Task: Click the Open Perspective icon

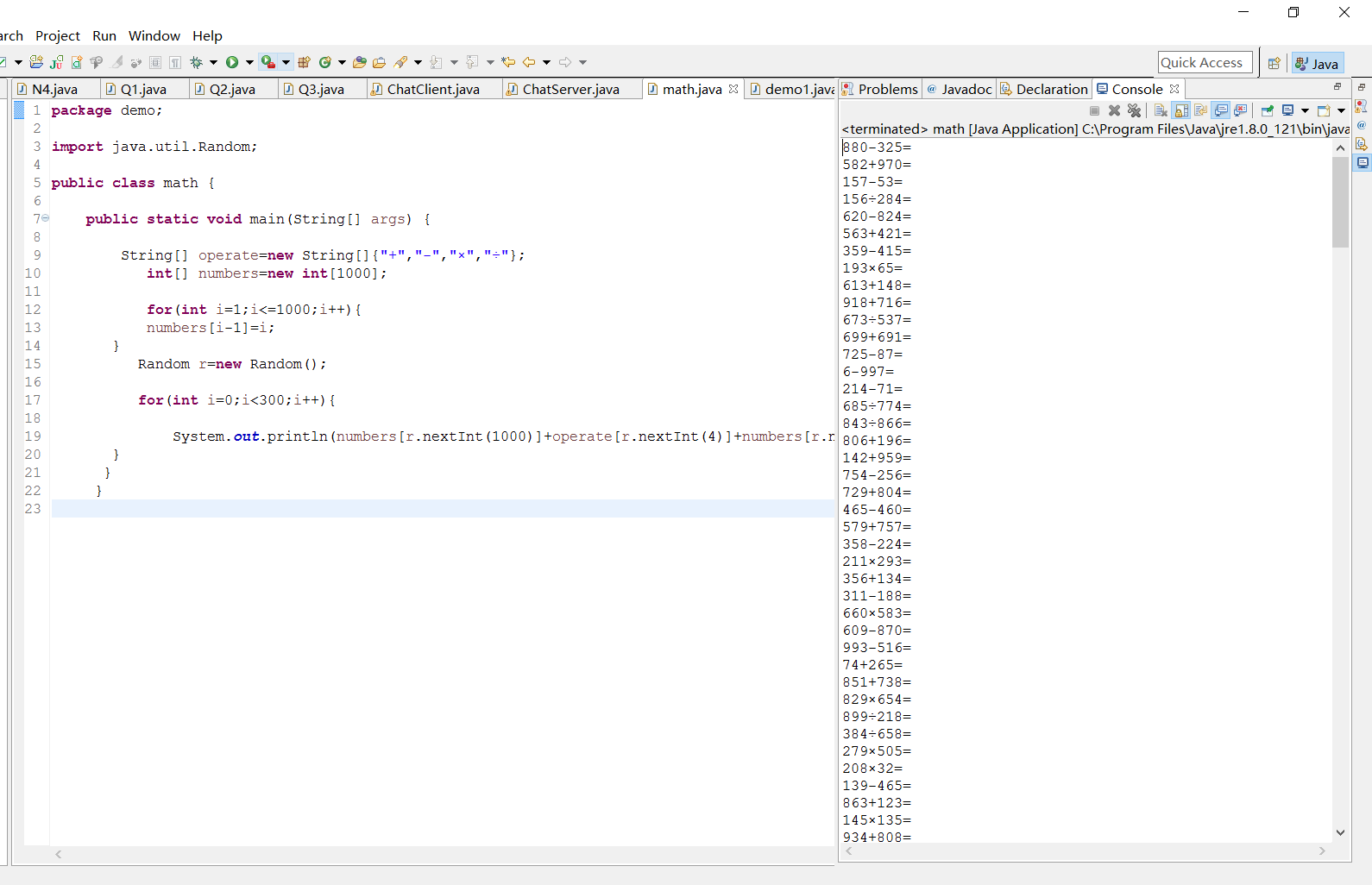Action: tap(1274, 63)
